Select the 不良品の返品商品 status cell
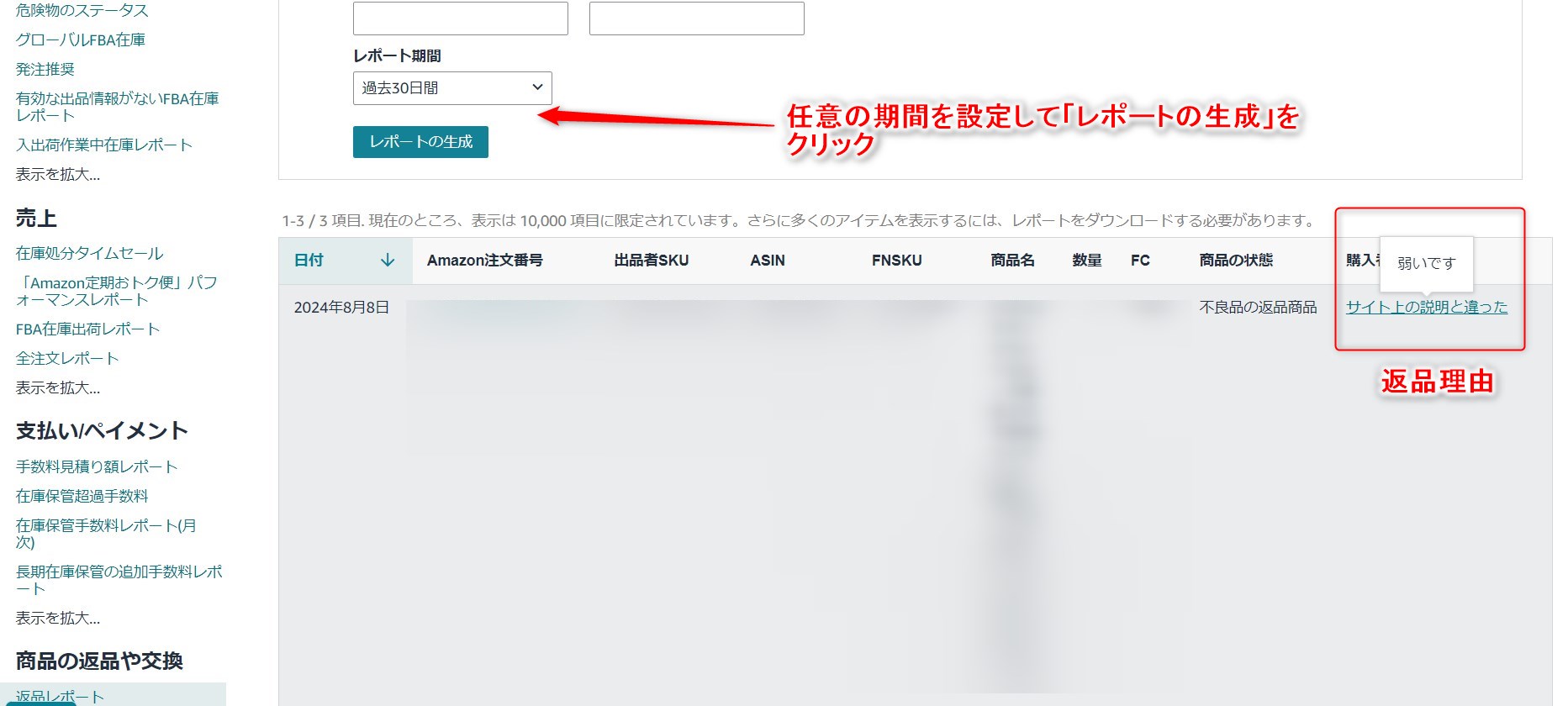The height and width of the screenshot is (706, 1568). click(1259, 308)
